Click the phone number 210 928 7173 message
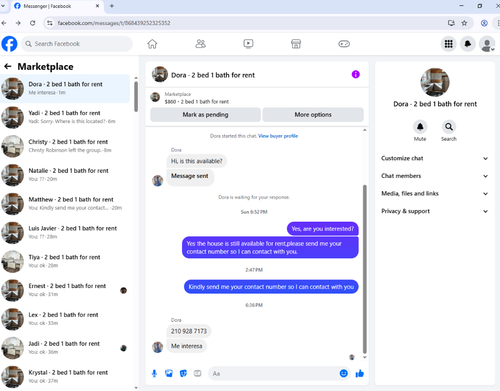The image size is (500, 391). [x=189, y=331]
